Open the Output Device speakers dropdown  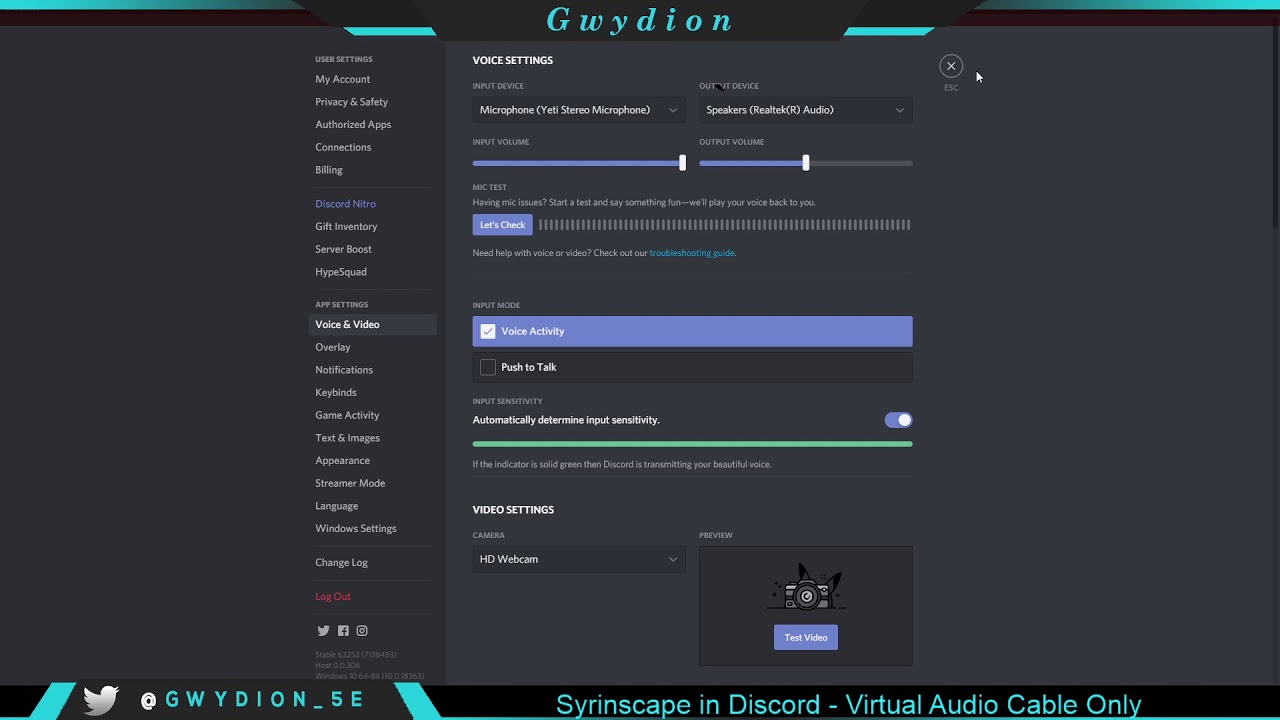(806, 110)
